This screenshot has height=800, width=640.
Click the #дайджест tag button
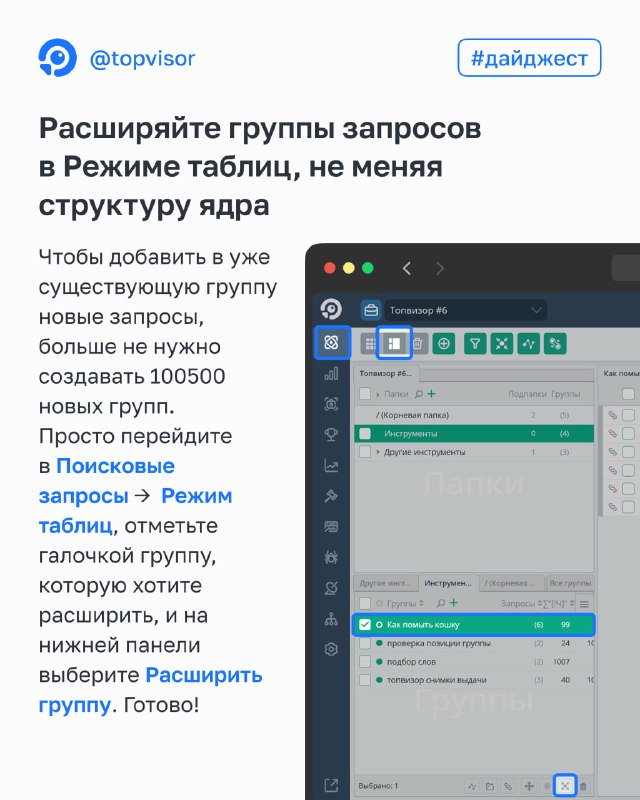(529, 58)
